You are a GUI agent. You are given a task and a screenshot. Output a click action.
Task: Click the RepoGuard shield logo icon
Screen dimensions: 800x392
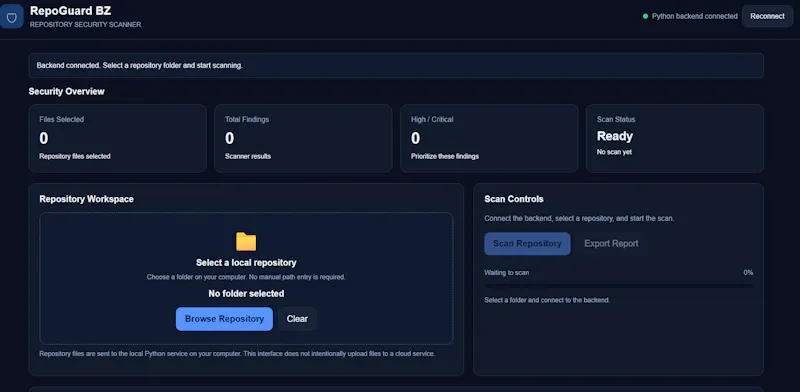pos(11,16)
